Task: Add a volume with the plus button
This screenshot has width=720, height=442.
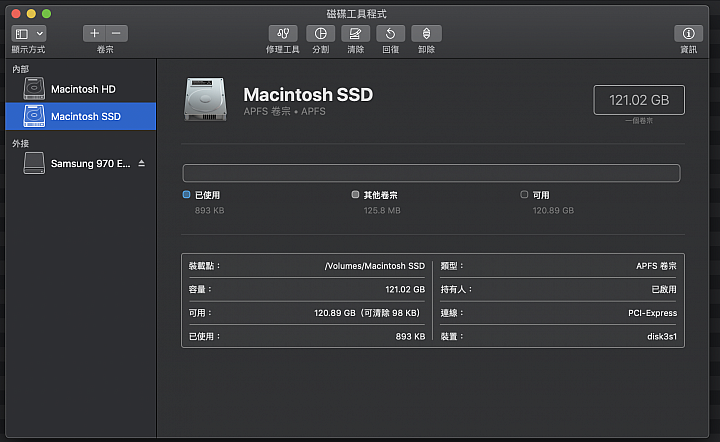Action: [x=94, y=34]
